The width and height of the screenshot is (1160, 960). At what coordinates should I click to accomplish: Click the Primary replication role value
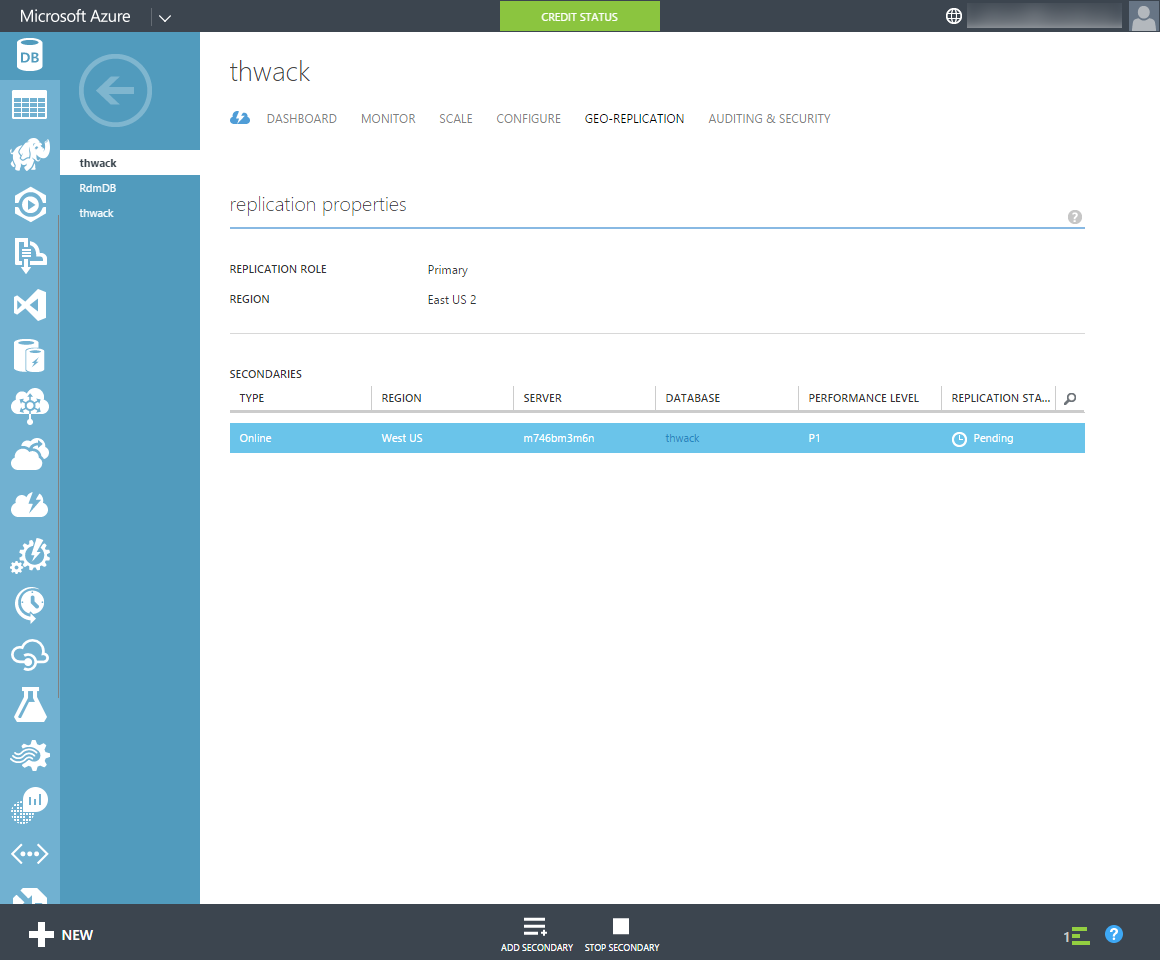(x=448, y=270)
